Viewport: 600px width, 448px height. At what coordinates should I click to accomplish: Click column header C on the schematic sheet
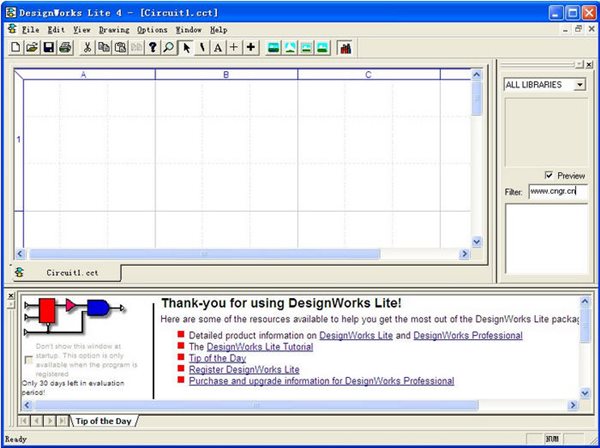(x=368, y=75)
